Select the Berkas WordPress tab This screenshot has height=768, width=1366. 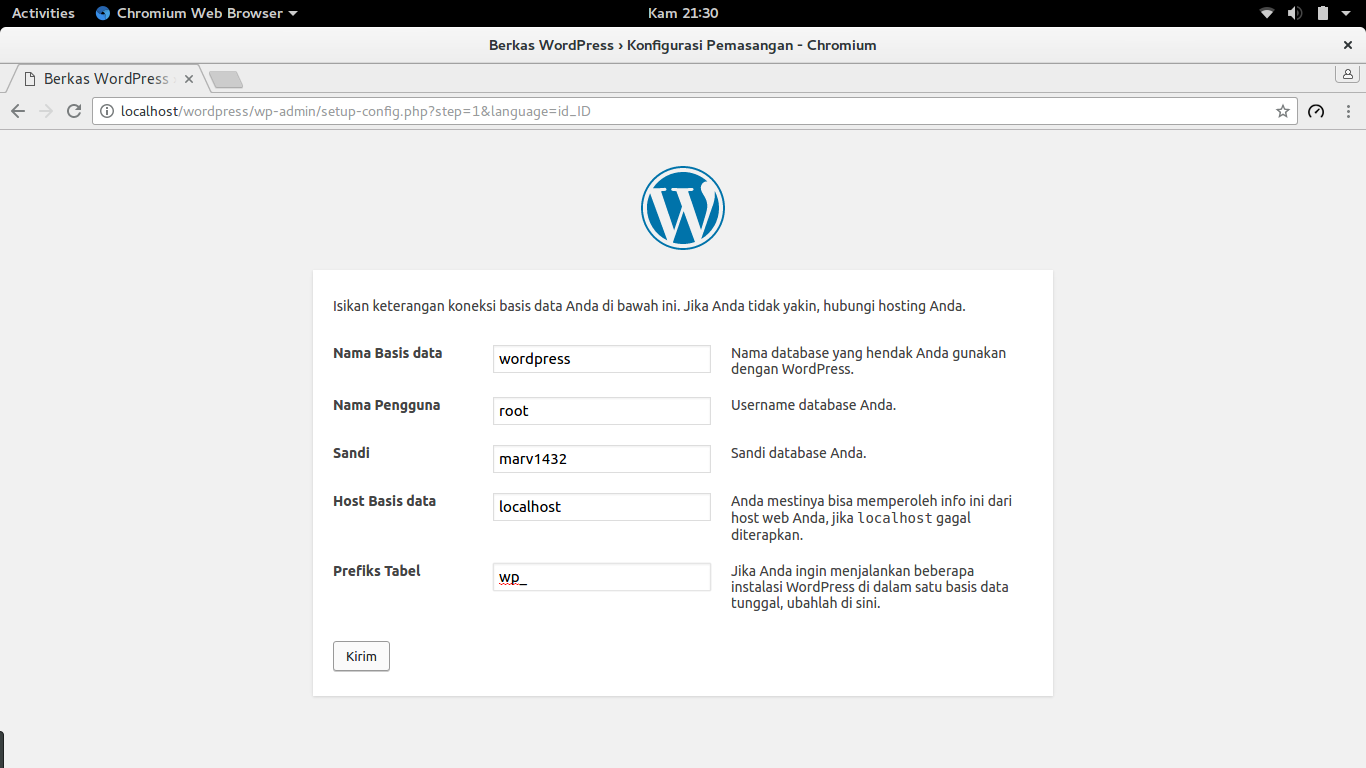[x=106, y=79]
